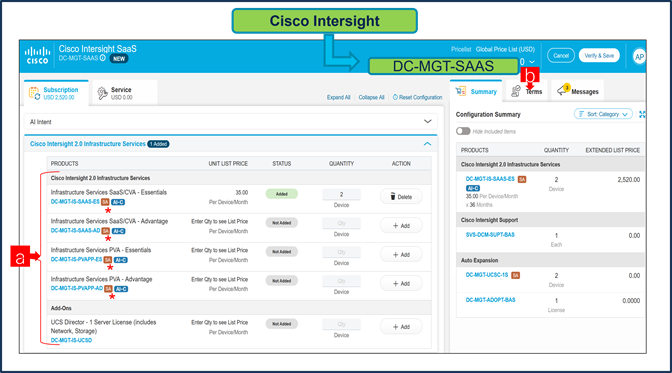Screen dimensions: 672x373
Task: Click the 2,520.00 extended list price
Action: point(628,180)
